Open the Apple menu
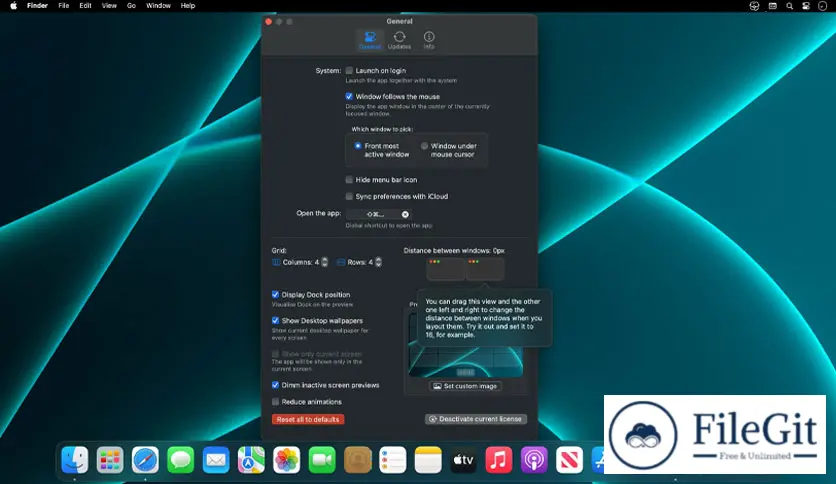This screenshot has height=484, width=836. pos(13,6)
